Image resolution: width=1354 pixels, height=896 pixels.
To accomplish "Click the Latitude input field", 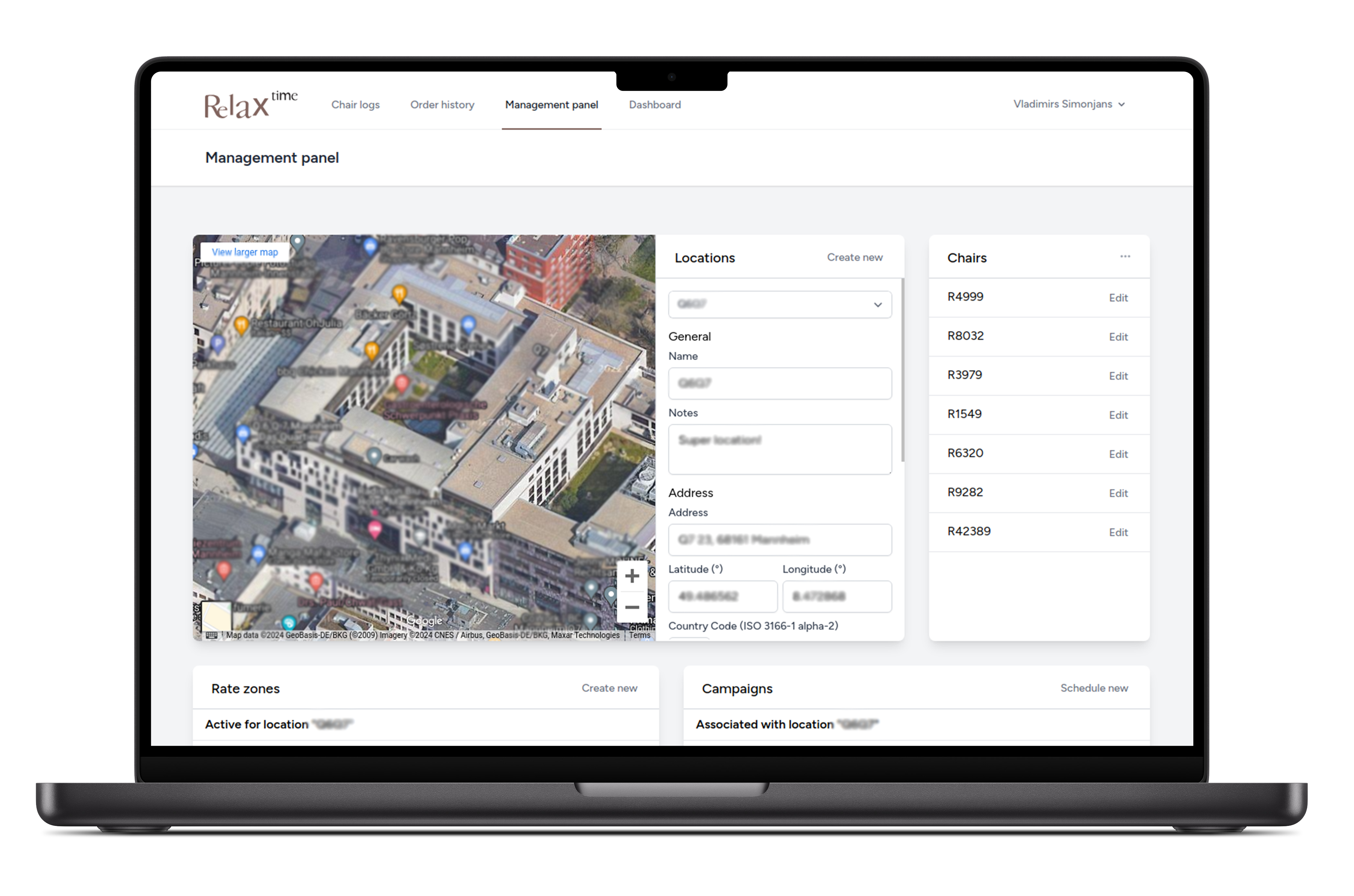I will tap(722, 596).
